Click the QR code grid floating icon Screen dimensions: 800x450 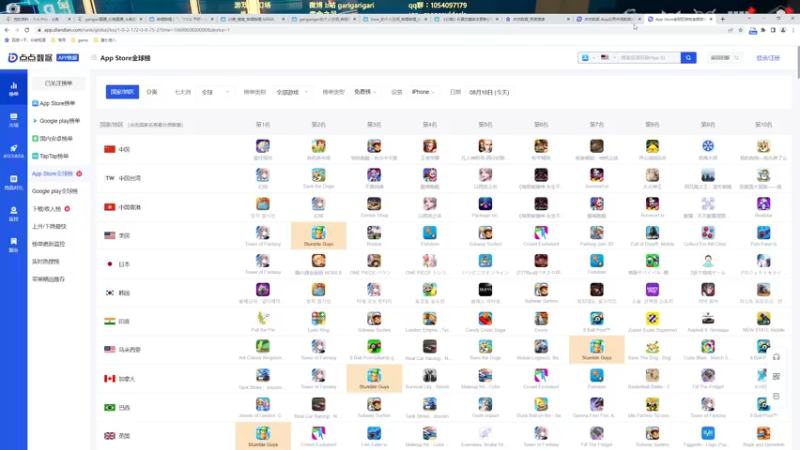[x=776, y=377]
